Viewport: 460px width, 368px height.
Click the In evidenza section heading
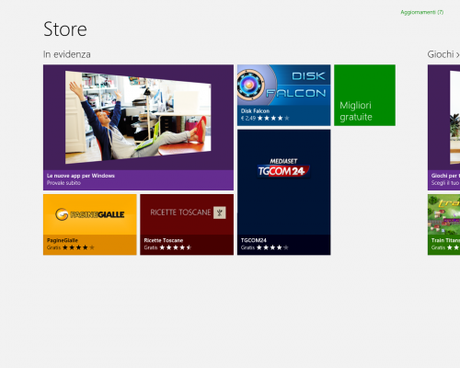[67, 54]
